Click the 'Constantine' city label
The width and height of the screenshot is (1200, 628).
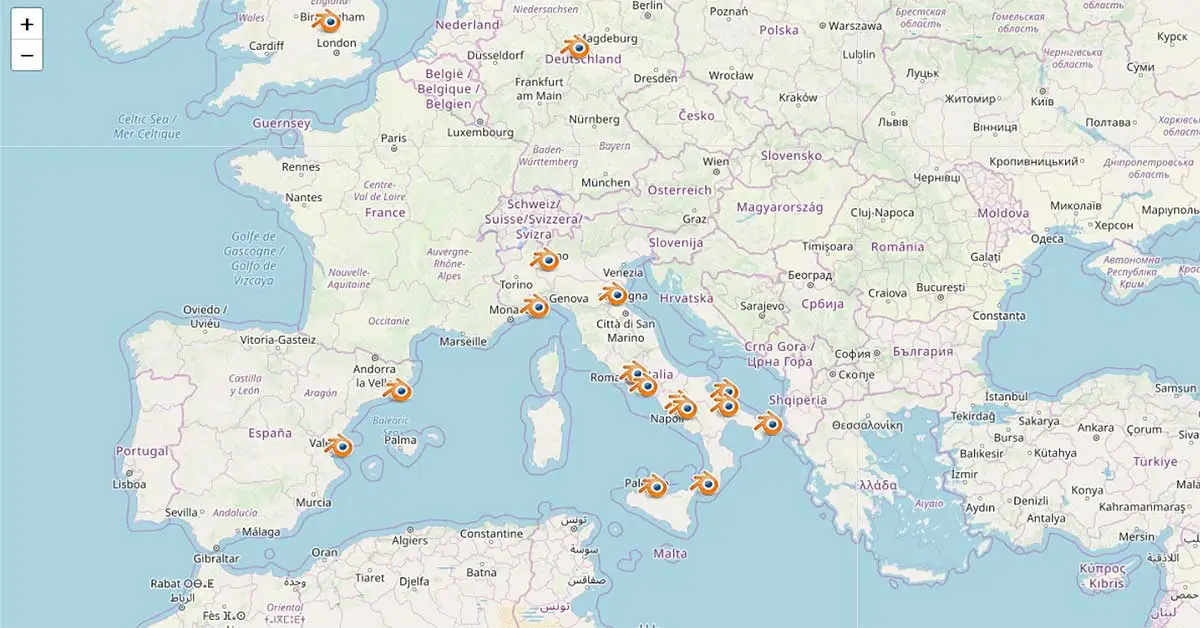491,533
